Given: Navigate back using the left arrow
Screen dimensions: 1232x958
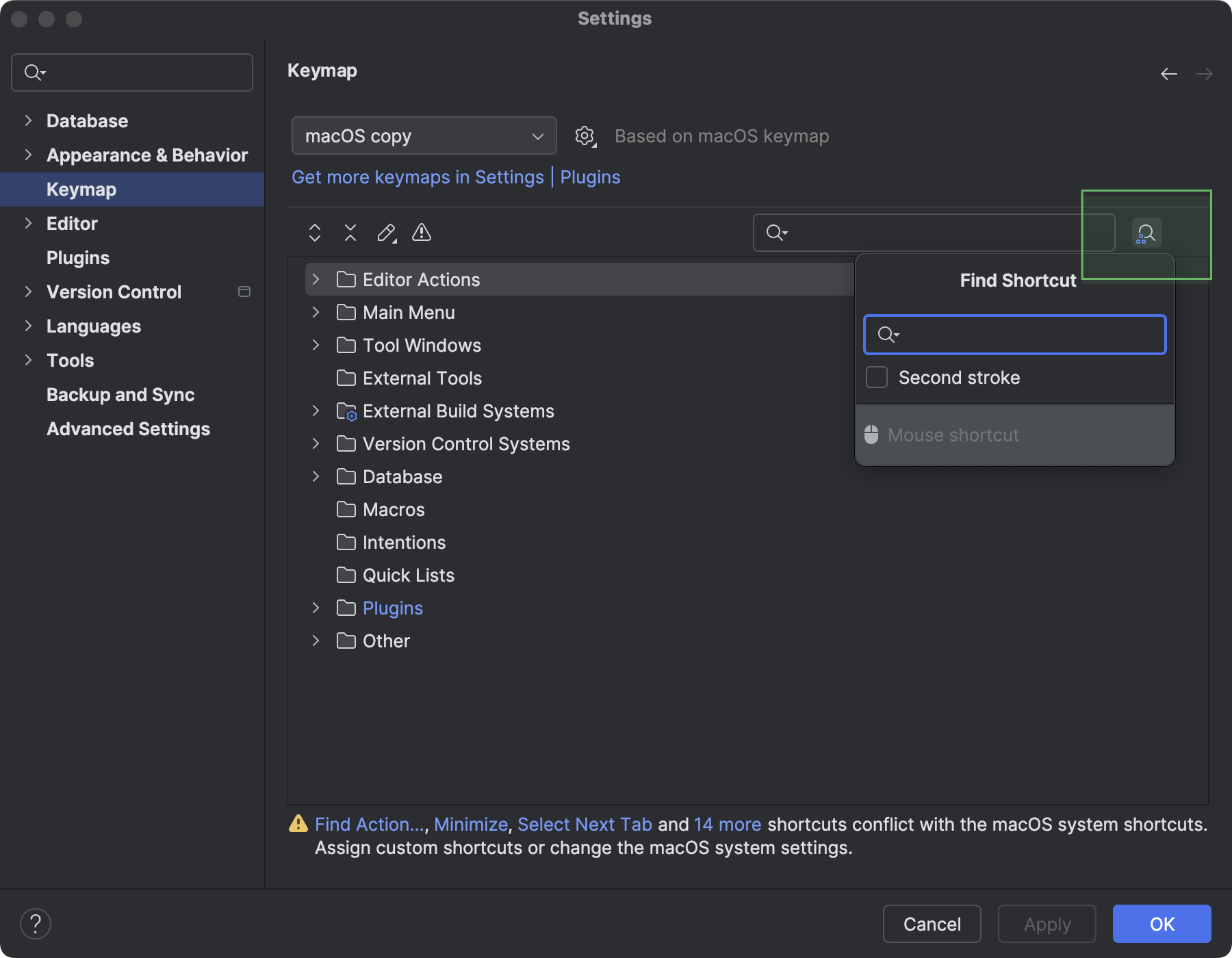Looking at the screenshot, I should [x=1168, y=73].
